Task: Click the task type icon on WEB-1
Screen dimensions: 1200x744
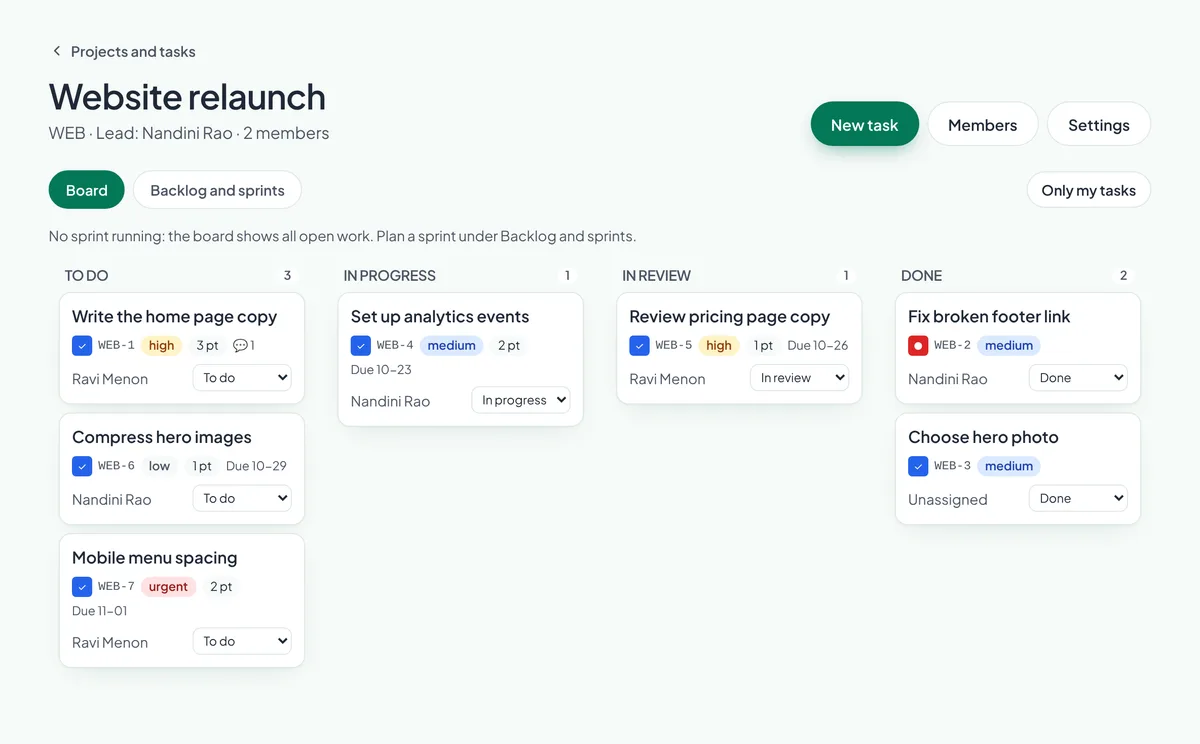Action: [x=82, y=345]
